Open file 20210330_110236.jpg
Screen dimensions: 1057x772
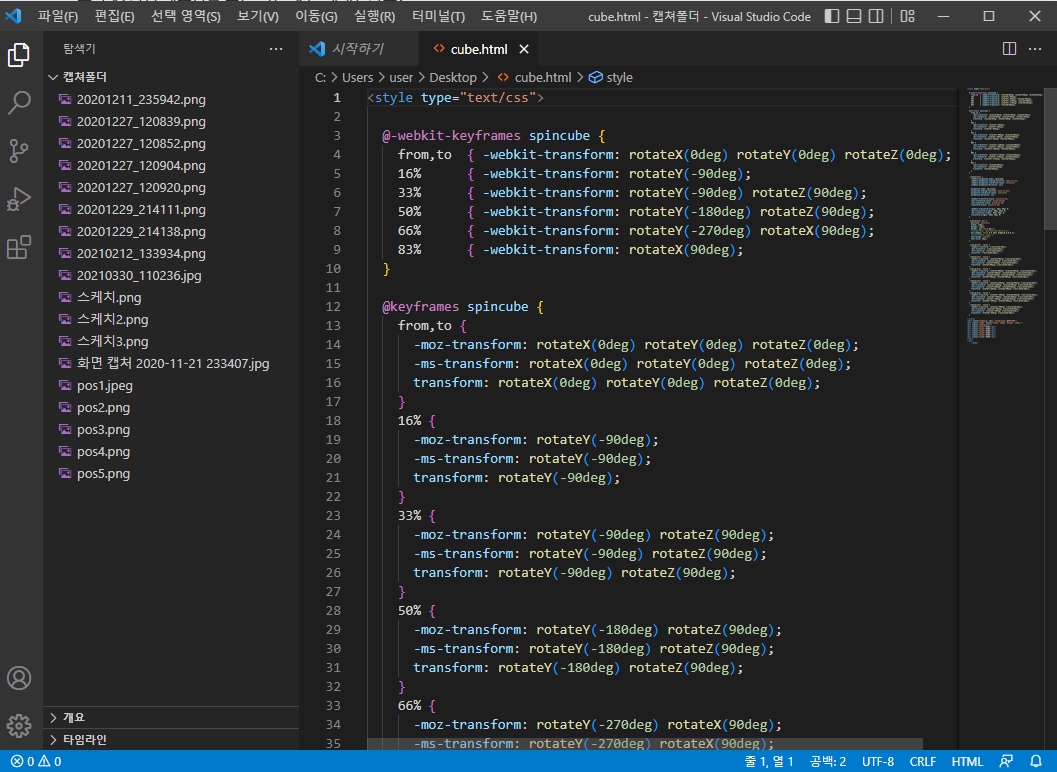pyautogui.click(x=171, y=276)
